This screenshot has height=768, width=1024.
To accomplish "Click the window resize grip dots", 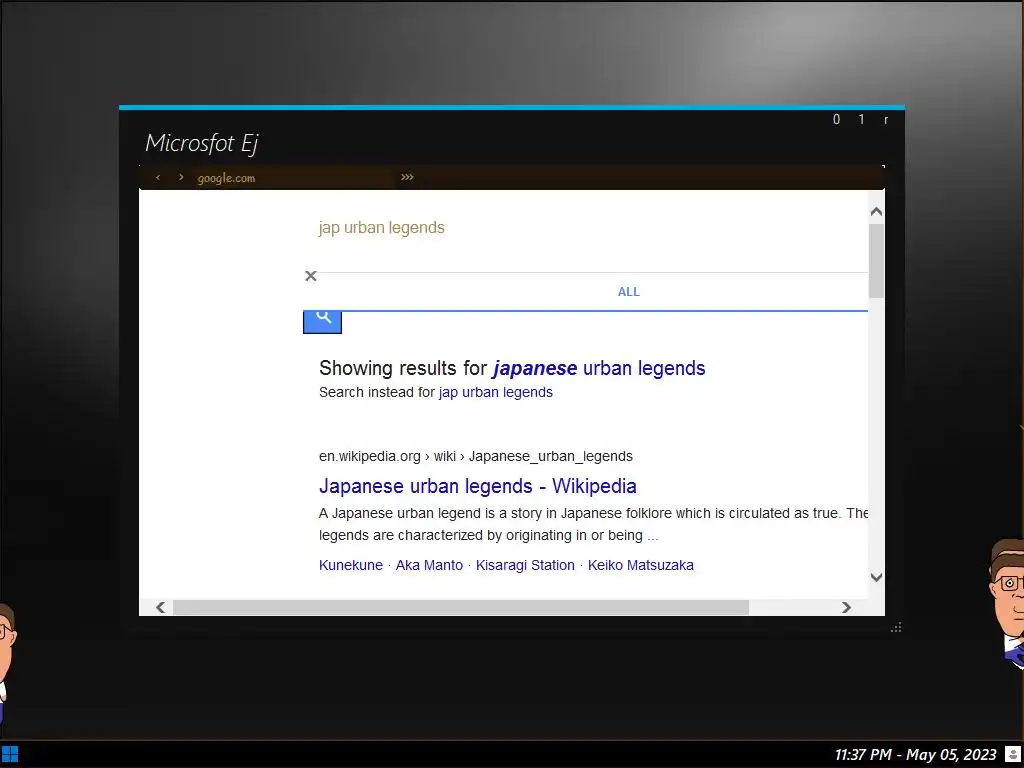I will pyautogui.click(x=896, y=628).
